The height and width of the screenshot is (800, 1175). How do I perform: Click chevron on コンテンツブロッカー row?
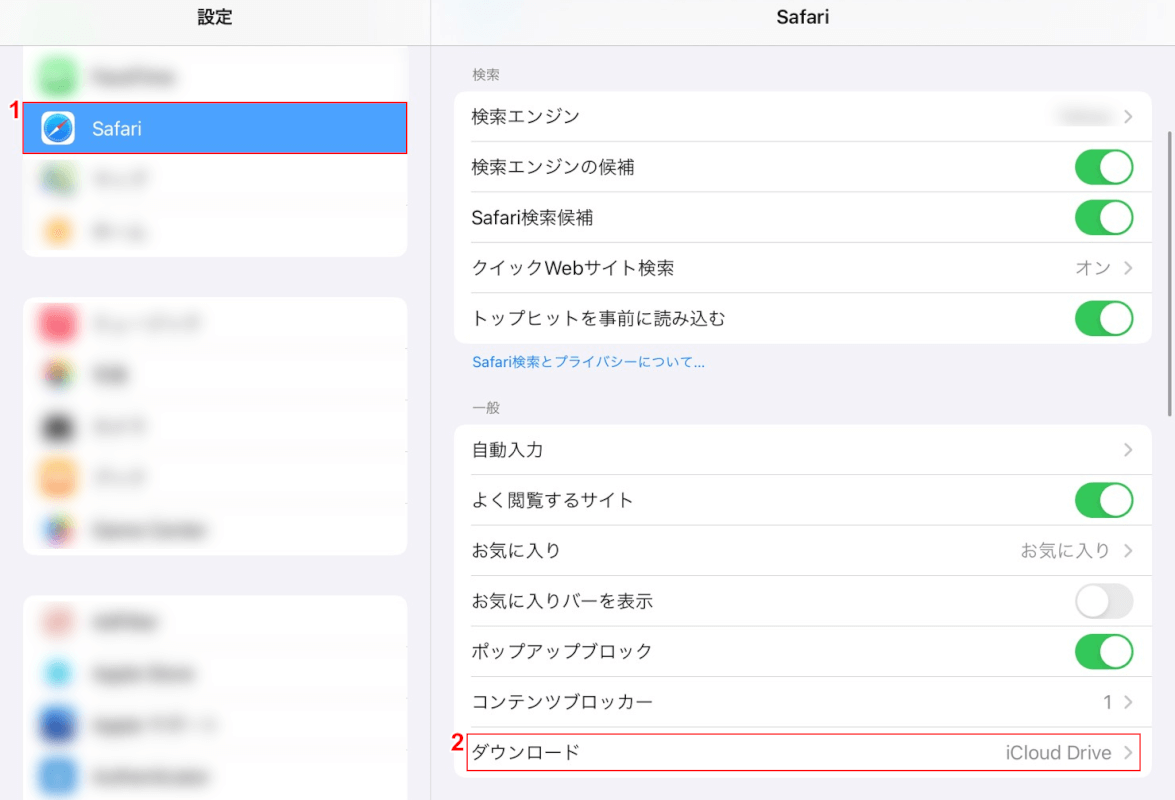pos(1128,702)
